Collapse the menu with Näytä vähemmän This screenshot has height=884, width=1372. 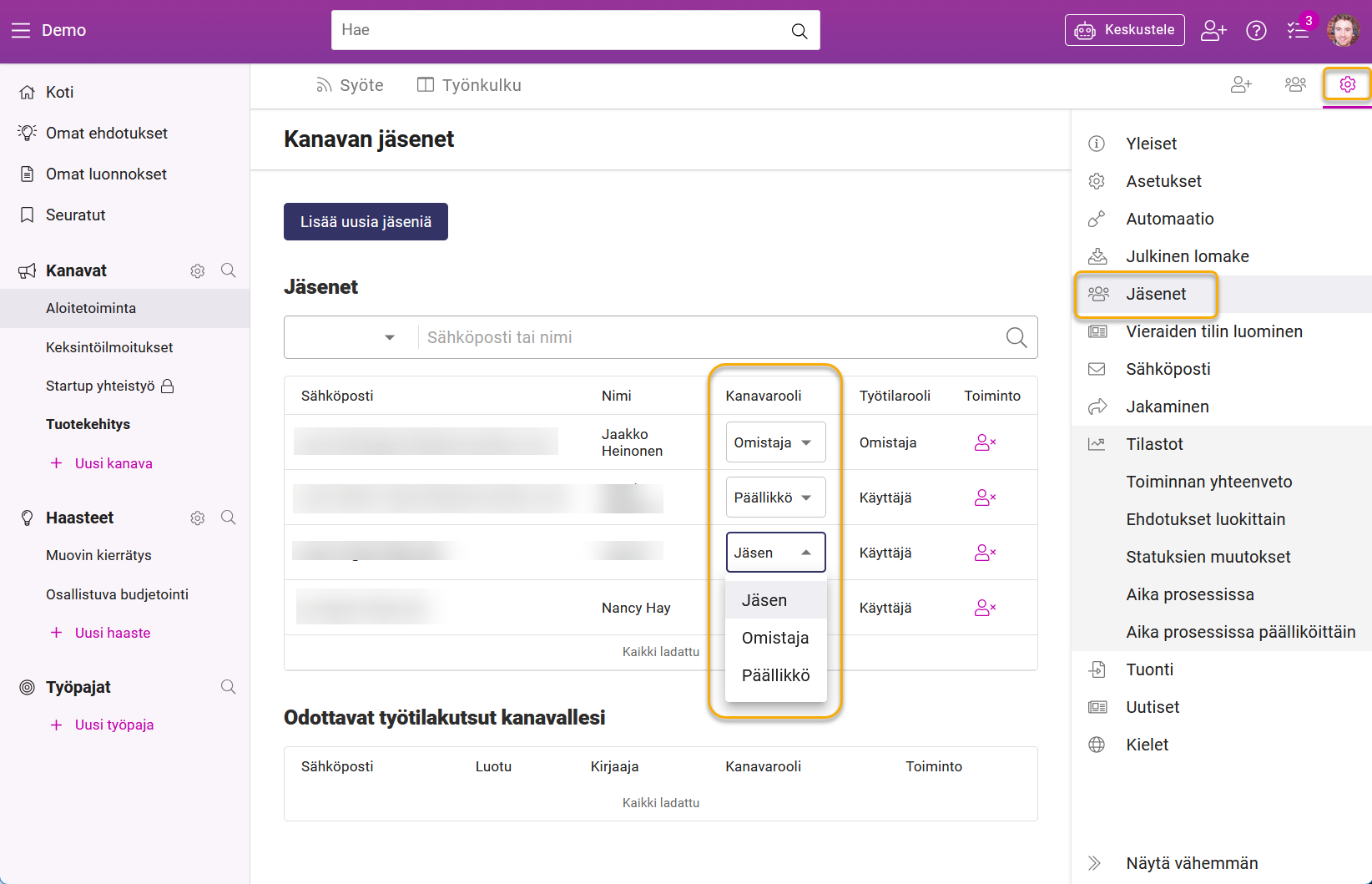[x=1191, y=863]
